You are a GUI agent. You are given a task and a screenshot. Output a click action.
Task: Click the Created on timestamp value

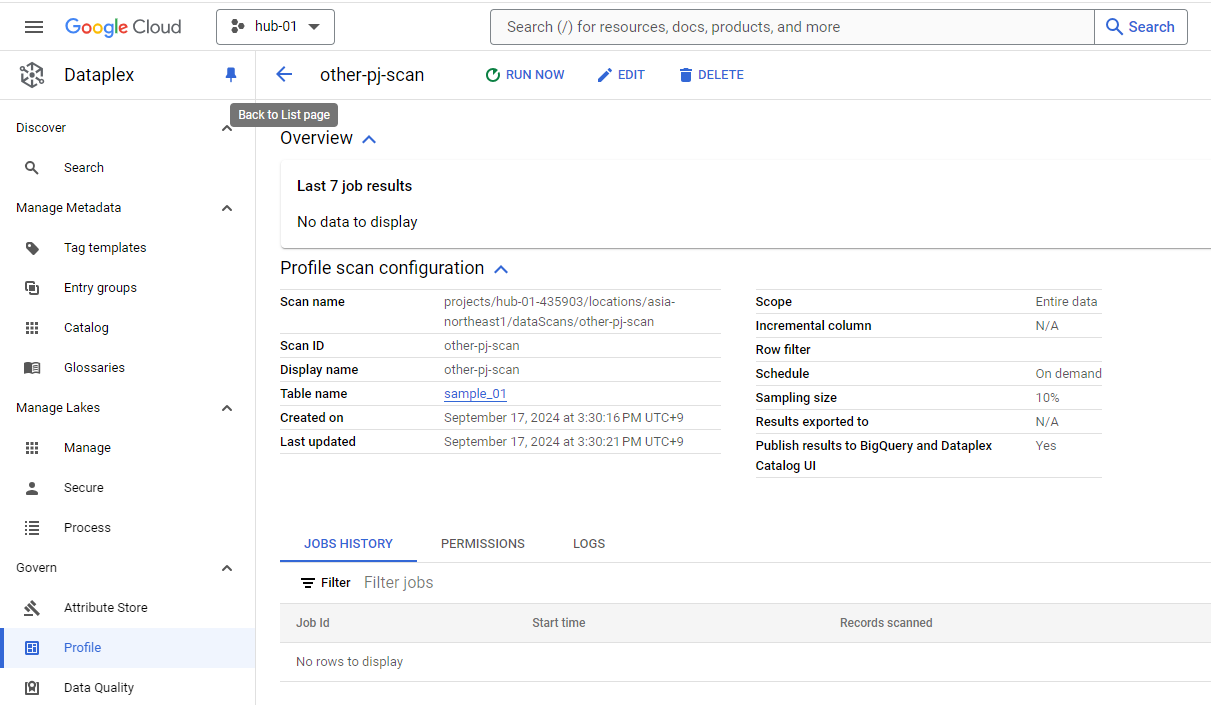564,418
